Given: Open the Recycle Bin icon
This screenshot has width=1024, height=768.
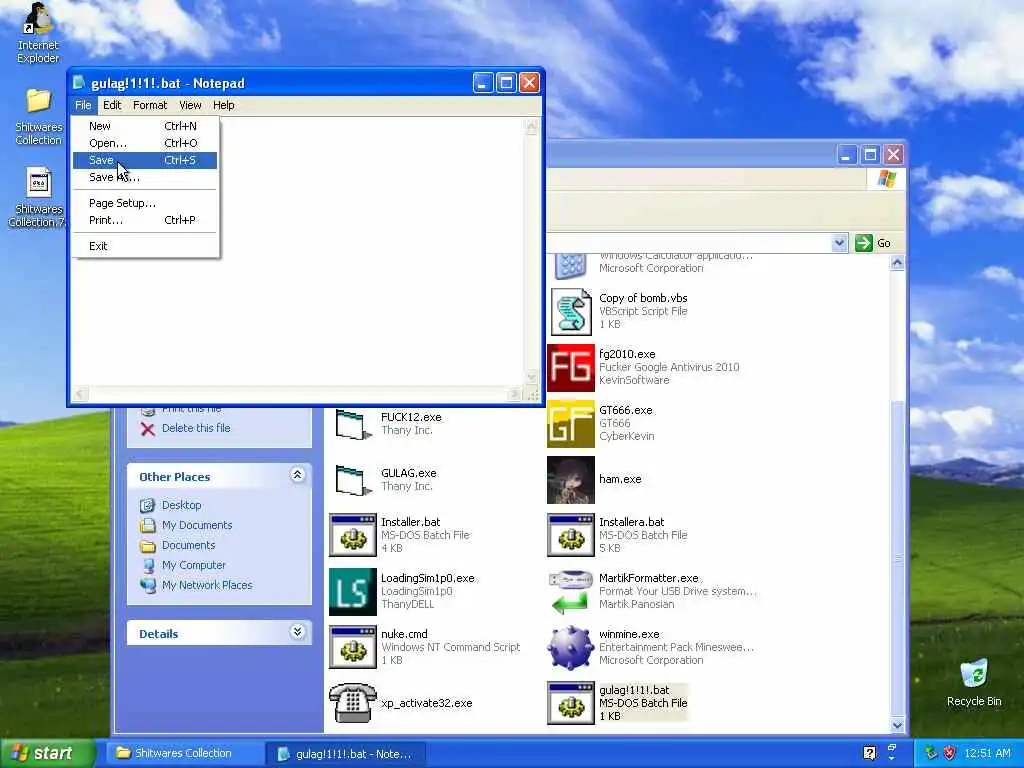Looking at the screenshot, I should [974, 682].
